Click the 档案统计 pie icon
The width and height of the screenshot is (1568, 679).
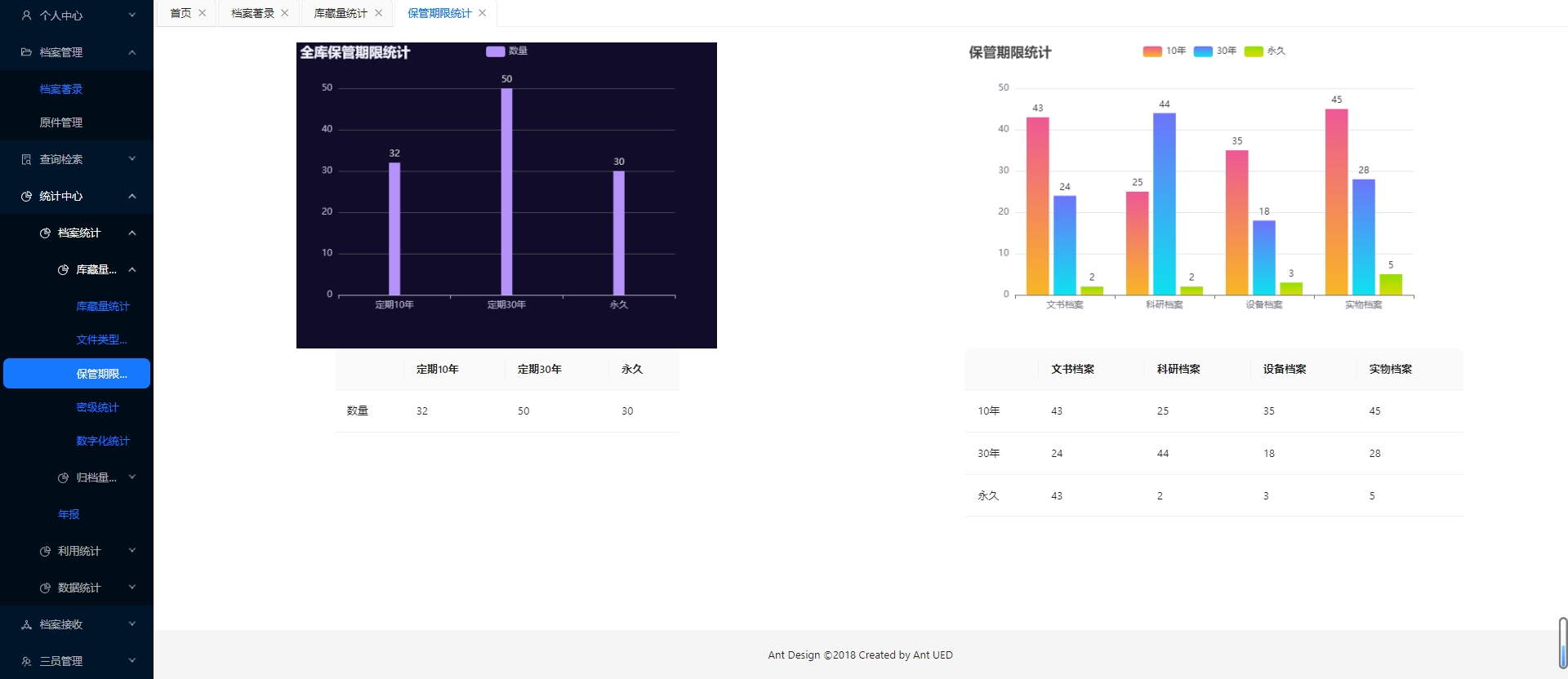point(45,233)
